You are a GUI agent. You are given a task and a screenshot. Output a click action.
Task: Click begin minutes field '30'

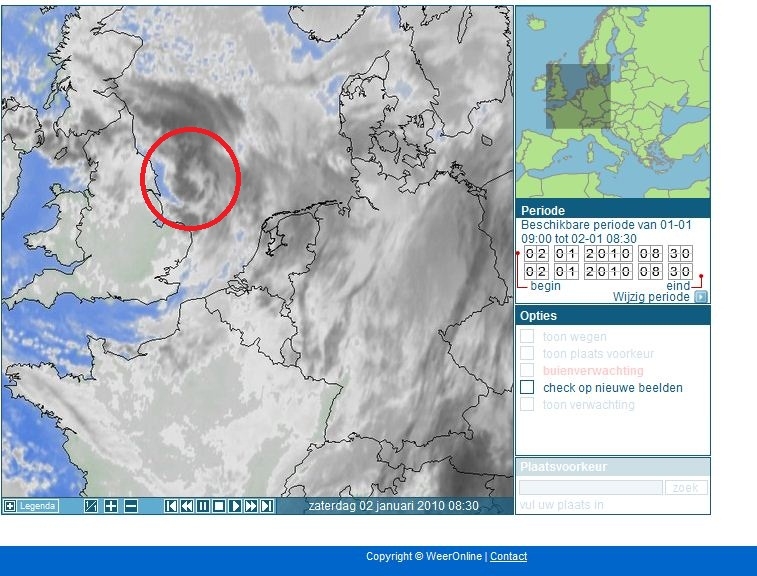click(680, 253)
